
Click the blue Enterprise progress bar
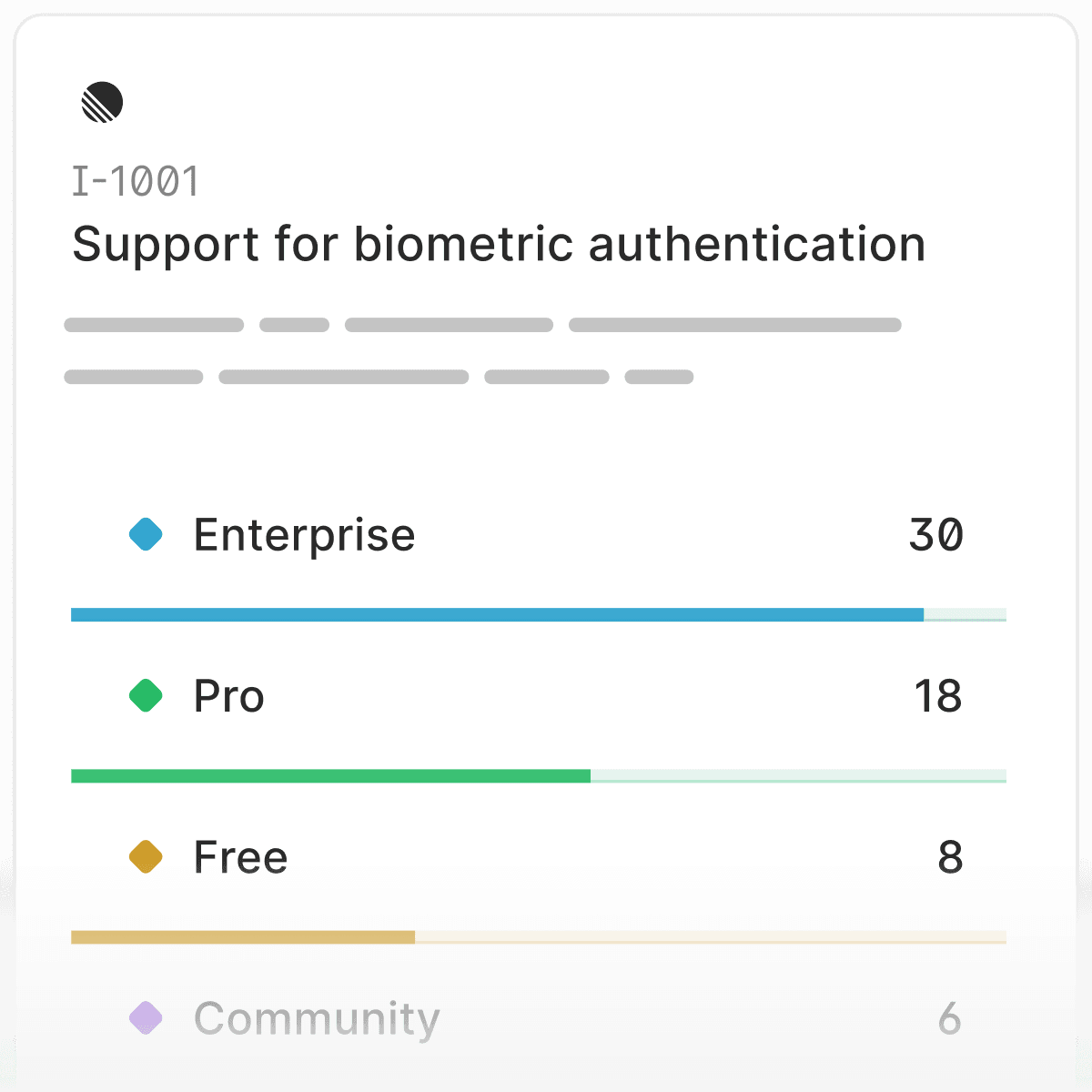coord(539,615)
